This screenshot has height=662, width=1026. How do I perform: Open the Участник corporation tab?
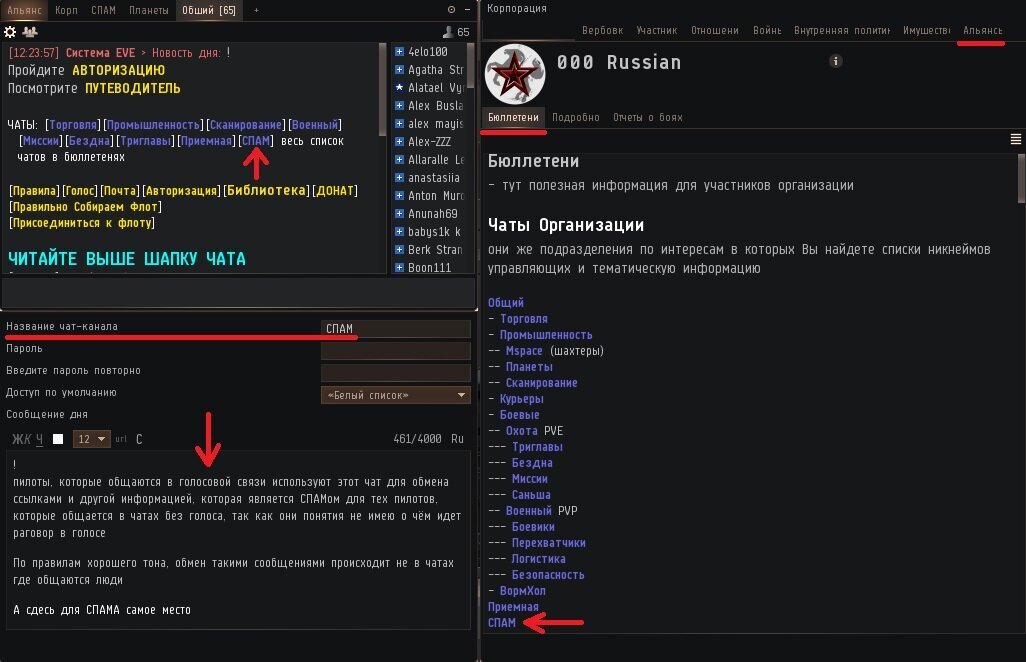pyautogui.click(x=656, y=30)
